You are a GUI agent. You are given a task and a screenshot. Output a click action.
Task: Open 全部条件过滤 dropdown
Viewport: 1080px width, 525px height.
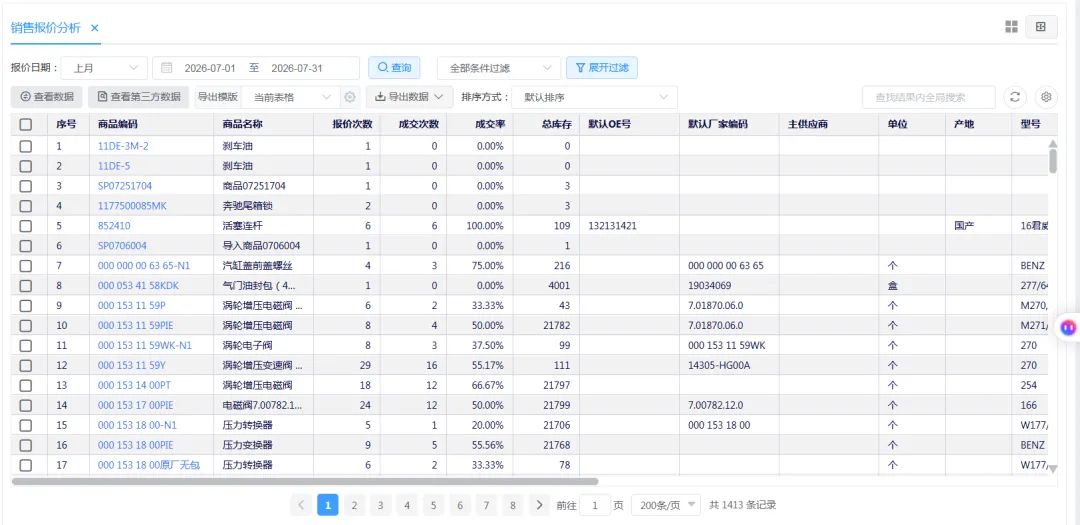point(499,68)
